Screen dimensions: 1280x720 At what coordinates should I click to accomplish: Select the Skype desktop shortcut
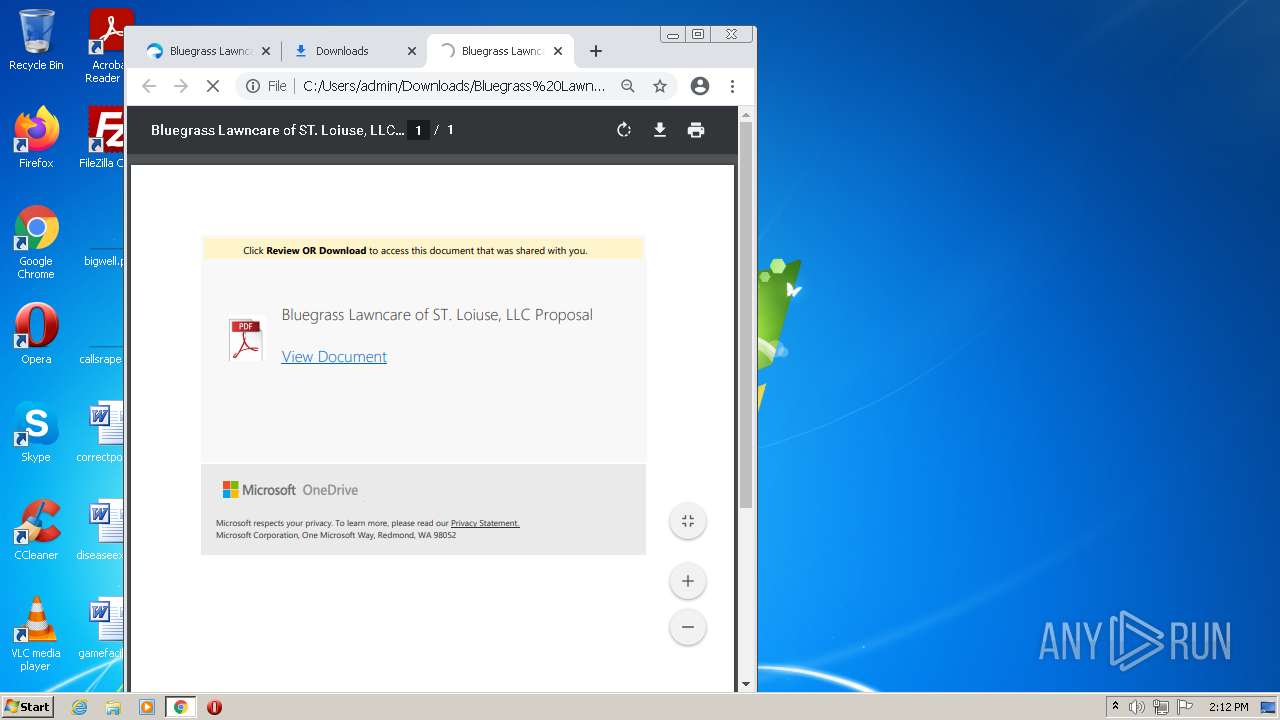[36, 432]
